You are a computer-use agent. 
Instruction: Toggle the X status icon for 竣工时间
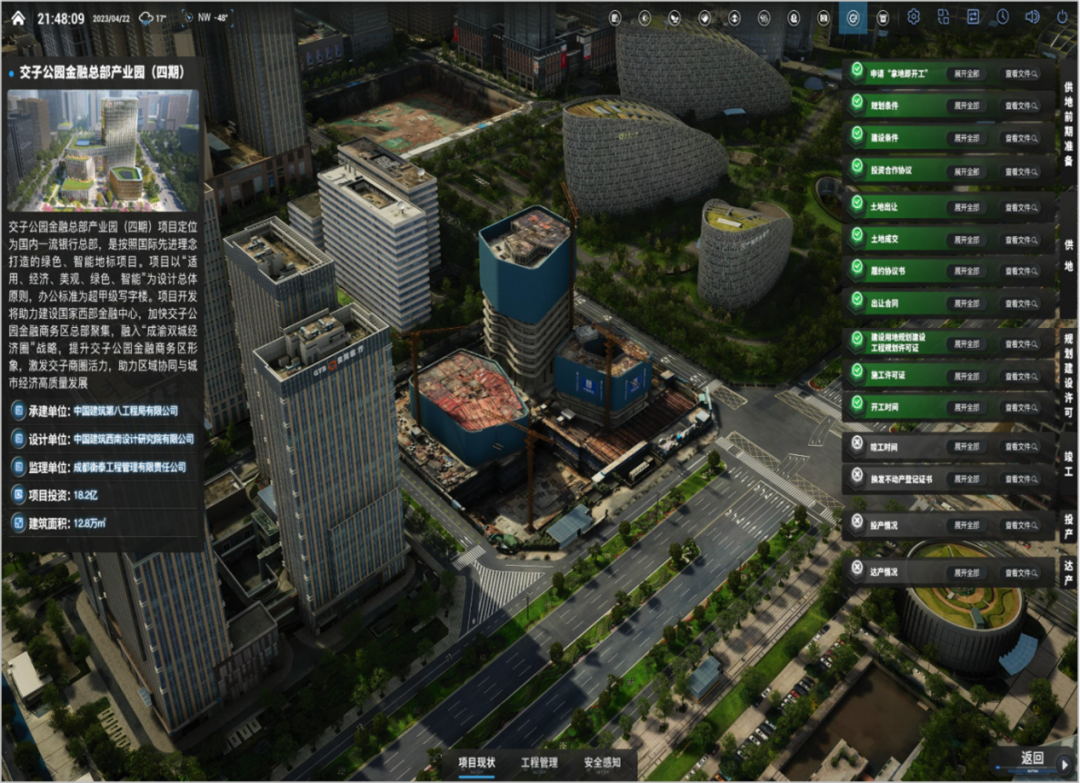857,442
